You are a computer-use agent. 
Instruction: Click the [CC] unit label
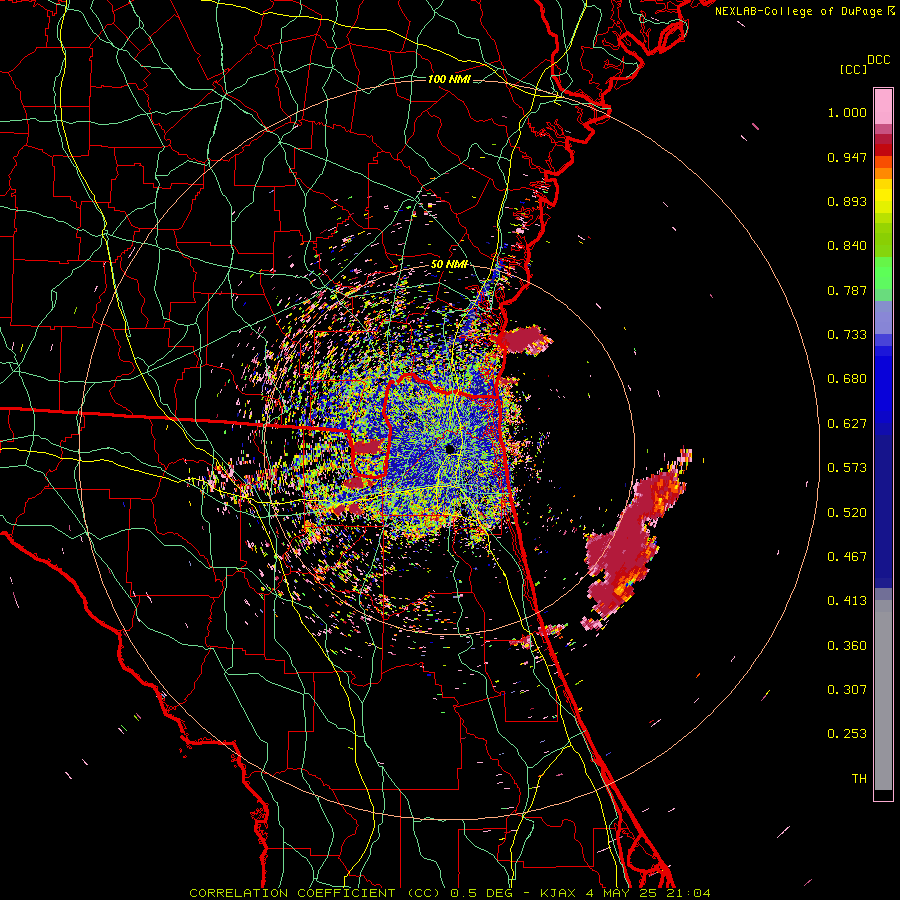[x=853, y=69]
